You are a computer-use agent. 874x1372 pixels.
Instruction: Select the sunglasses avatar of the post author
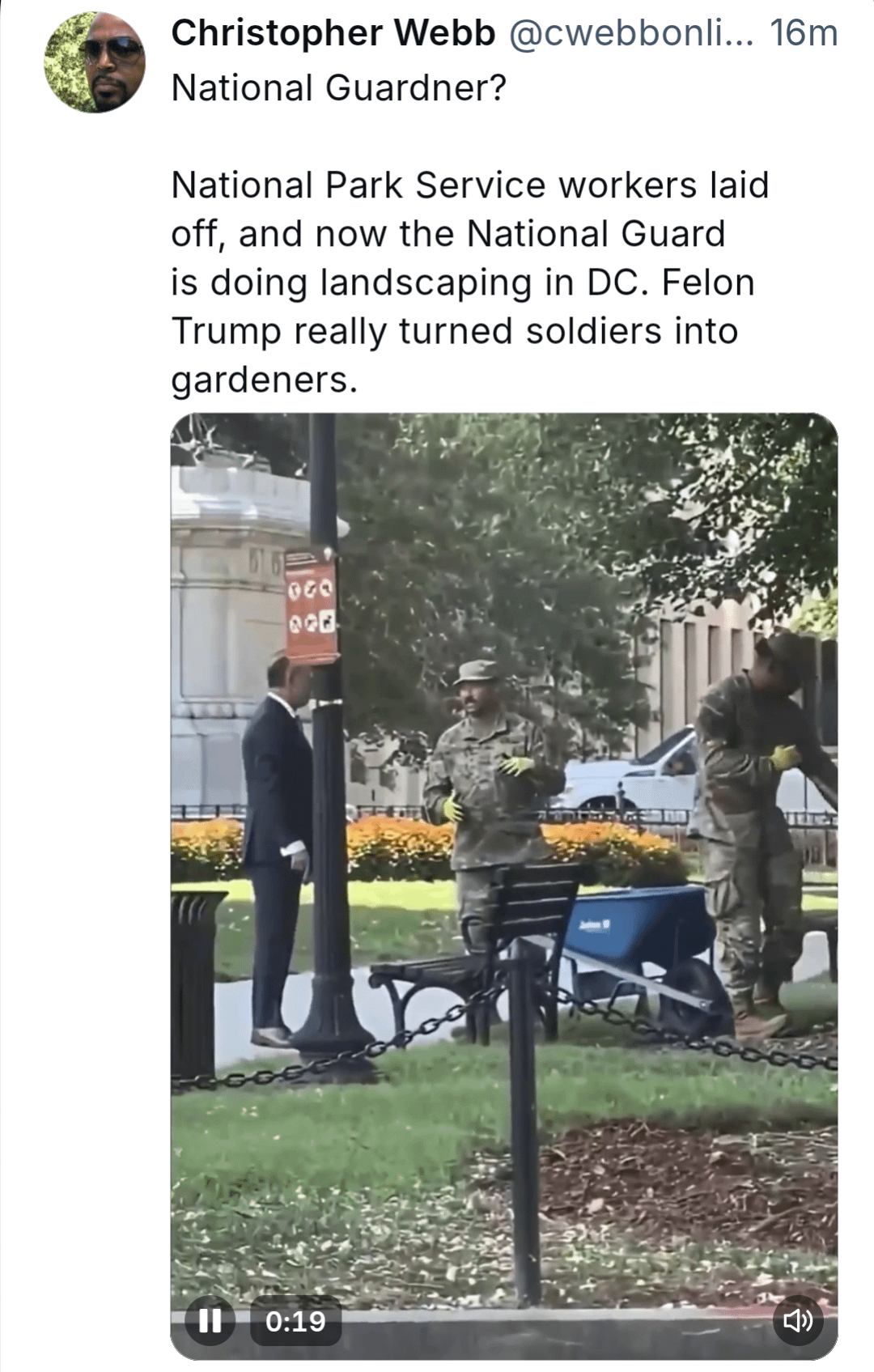click(95, 62)
